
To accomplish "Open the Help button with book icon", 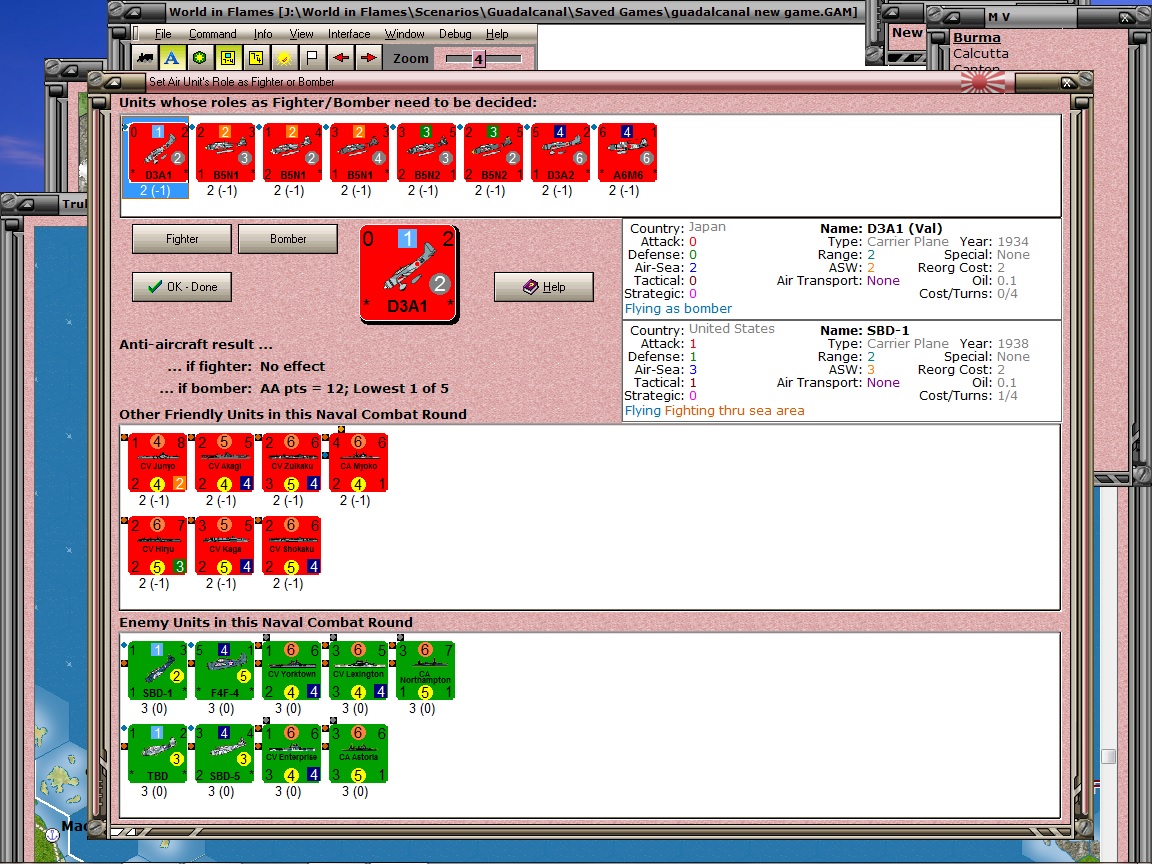I will tap(544, 287).
